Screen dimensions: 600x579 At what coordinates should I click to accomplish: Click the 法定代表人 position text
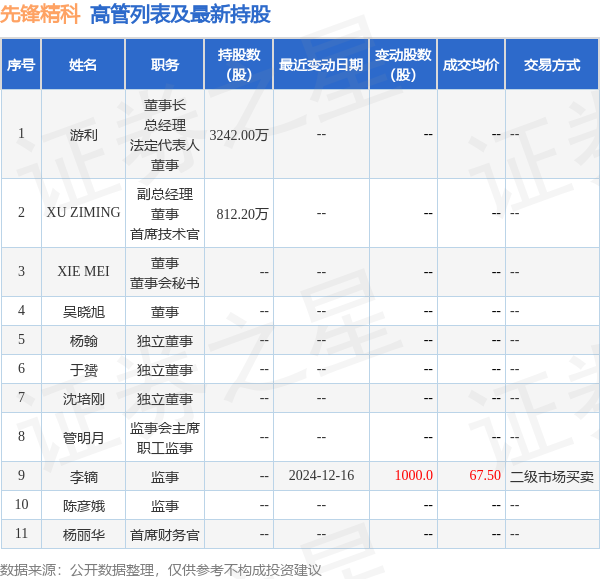[165, 145]
